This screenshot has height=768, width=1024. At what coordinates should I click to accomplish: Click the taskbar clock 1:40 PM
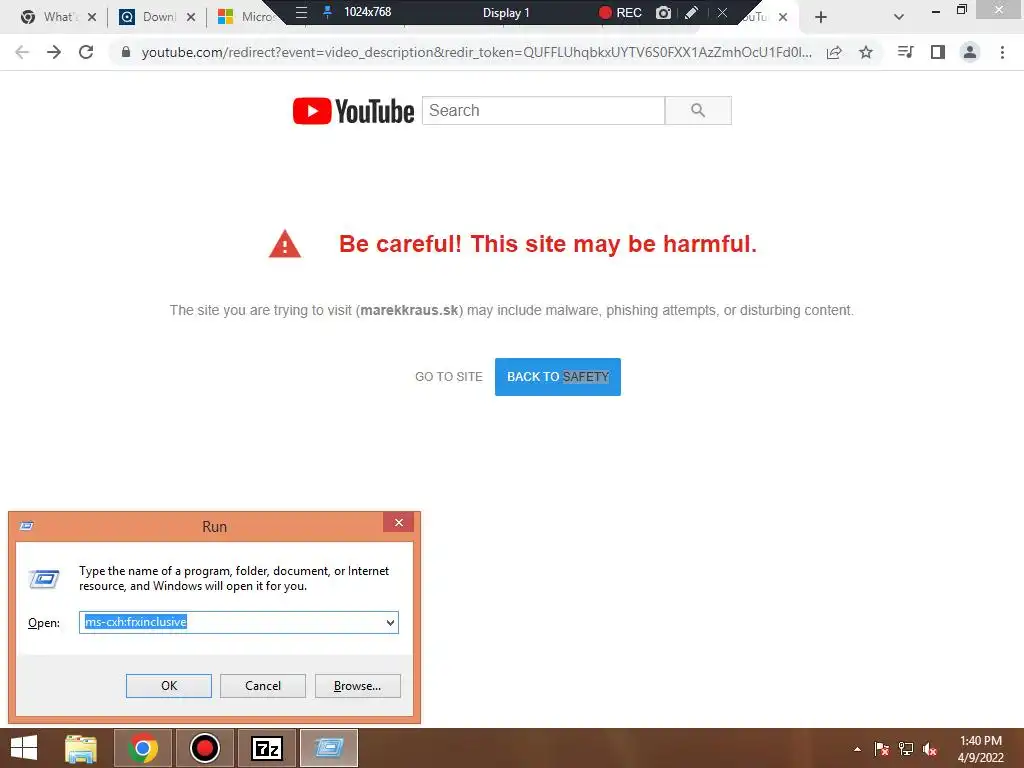click(980, 741)
